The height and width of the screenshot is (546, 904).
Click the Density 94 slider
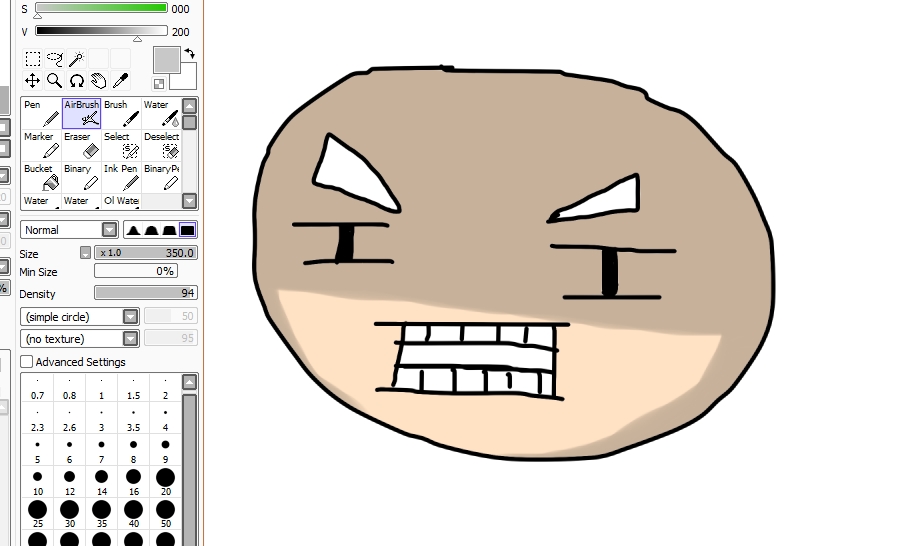click(x=146, y=293)
